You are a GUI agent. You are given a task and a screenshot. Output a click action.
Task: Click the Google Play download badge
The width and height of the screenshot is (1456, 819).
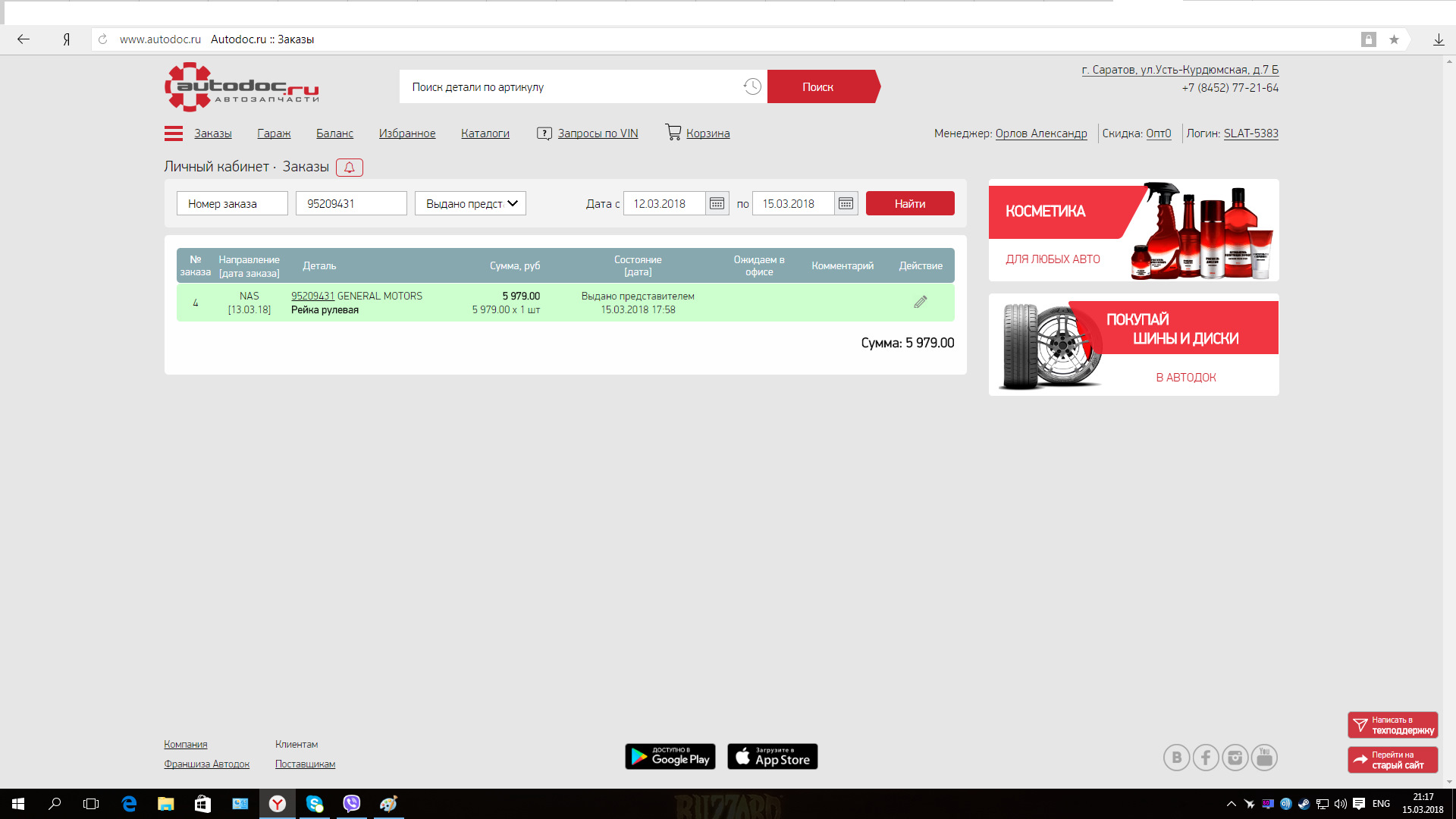click(670, 756)
